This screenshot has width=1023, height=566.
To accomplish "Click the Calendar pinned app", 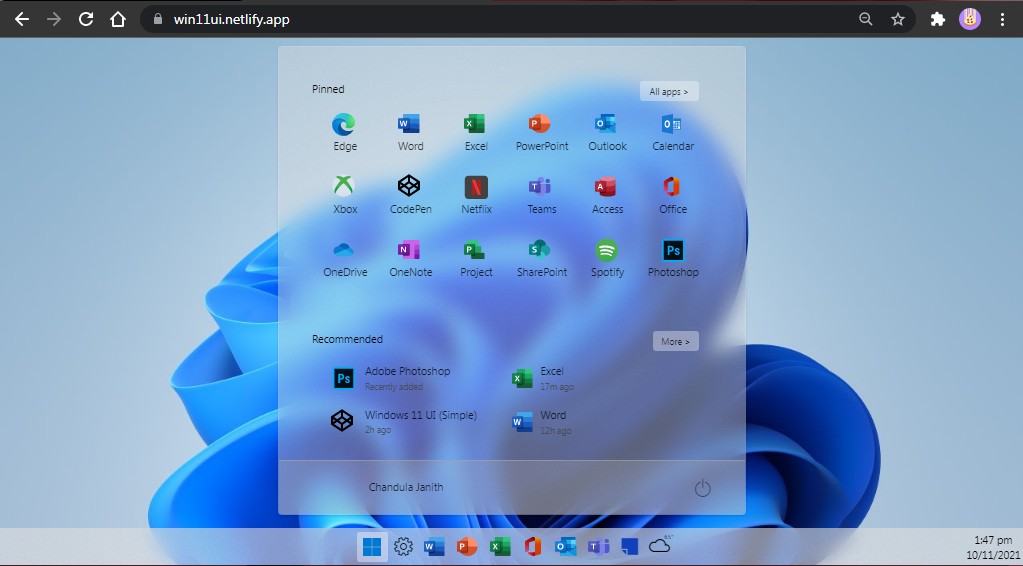I will tap(673, 133).
